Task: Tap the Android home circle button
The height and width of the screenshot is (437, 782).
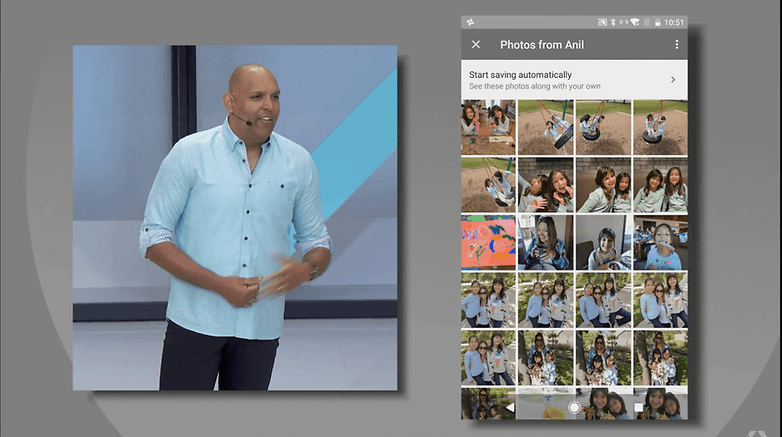Action: [x=574, y=408]
